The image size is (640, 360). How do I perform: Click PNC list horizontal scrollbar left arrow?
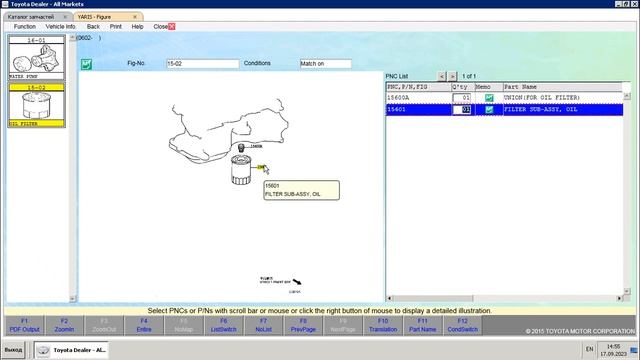389,298
